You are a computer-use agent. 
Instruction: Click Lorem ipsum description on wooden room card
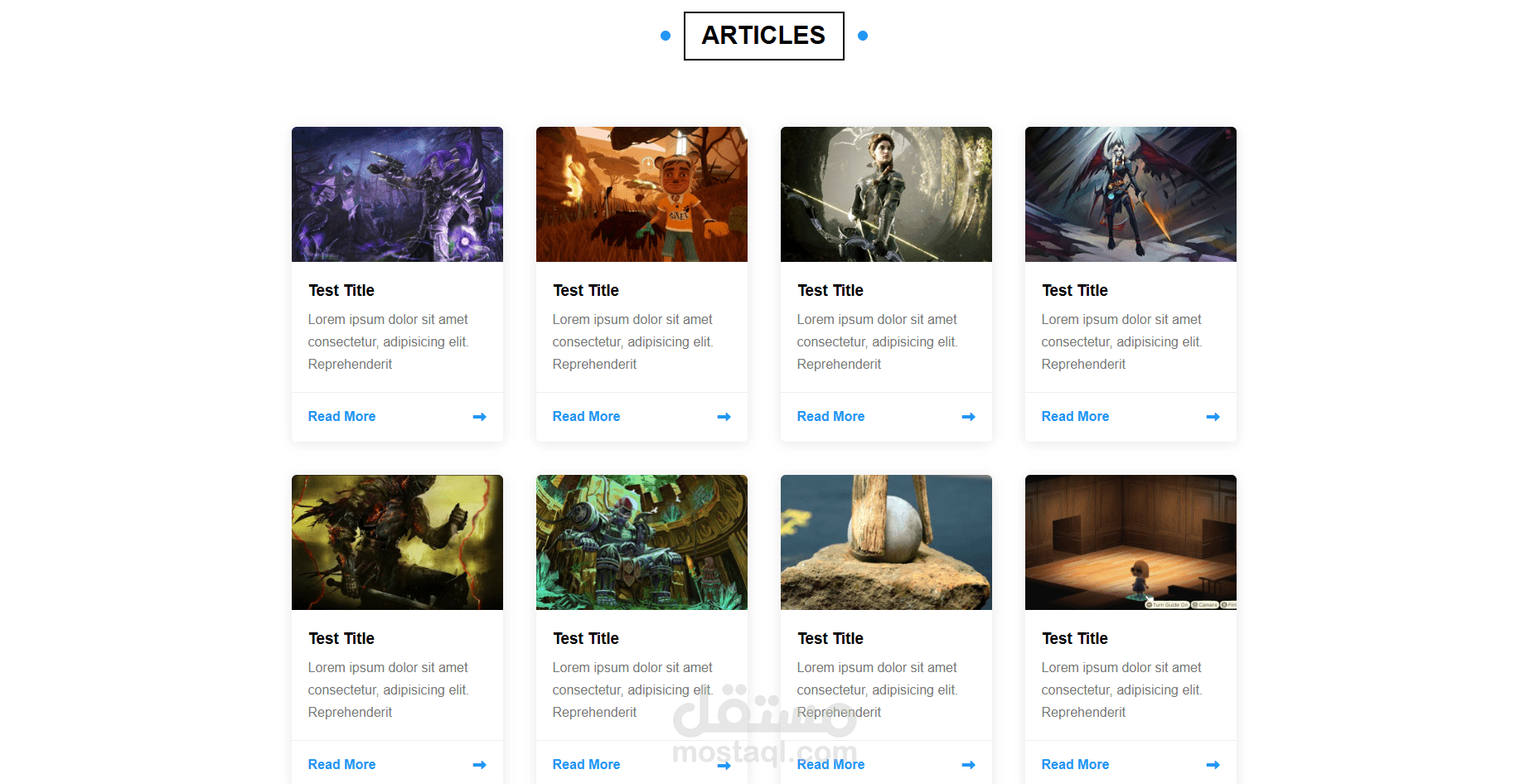pyautogui.click(x=1122, y=690)
